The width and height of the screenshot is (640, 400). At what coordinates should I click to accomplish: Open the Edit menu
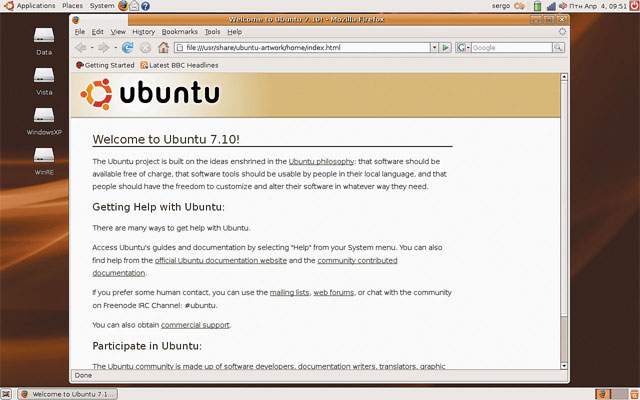[x=97, y=32]
